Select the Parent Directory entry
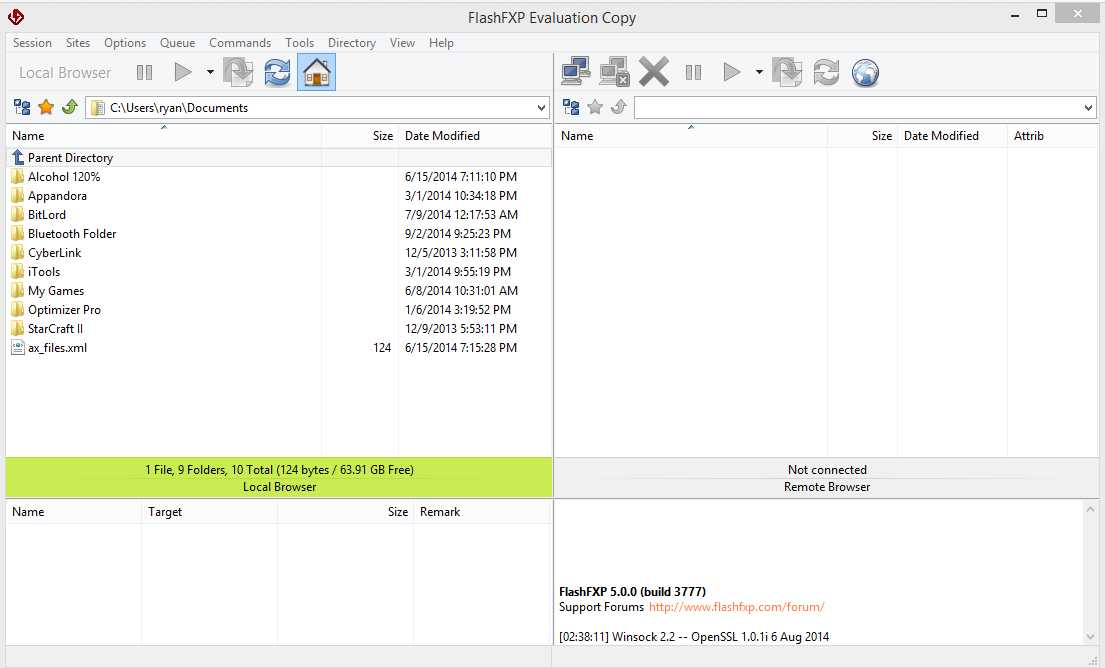 coord(279,158)
